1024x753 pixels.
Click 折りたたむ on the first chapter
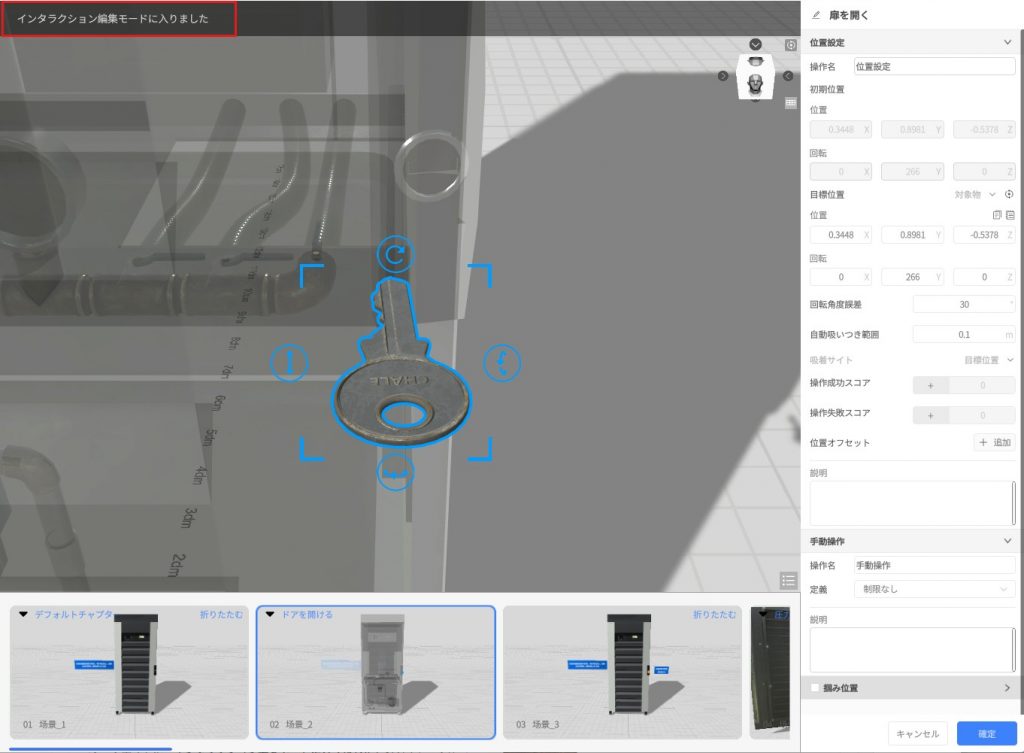(x=221, y=614)
